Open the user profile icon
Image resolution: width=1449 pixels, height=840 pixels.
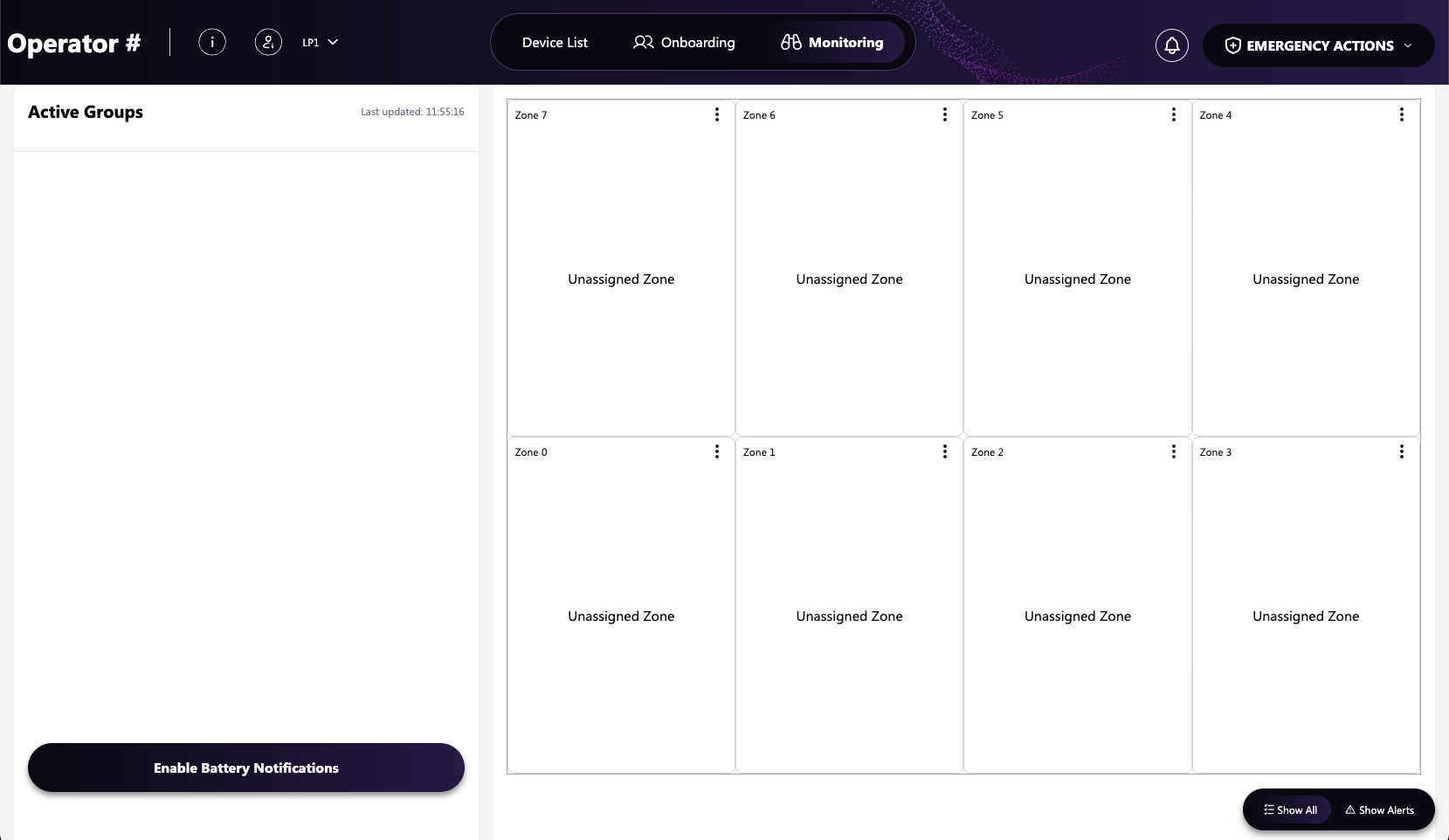pos(268,42)
